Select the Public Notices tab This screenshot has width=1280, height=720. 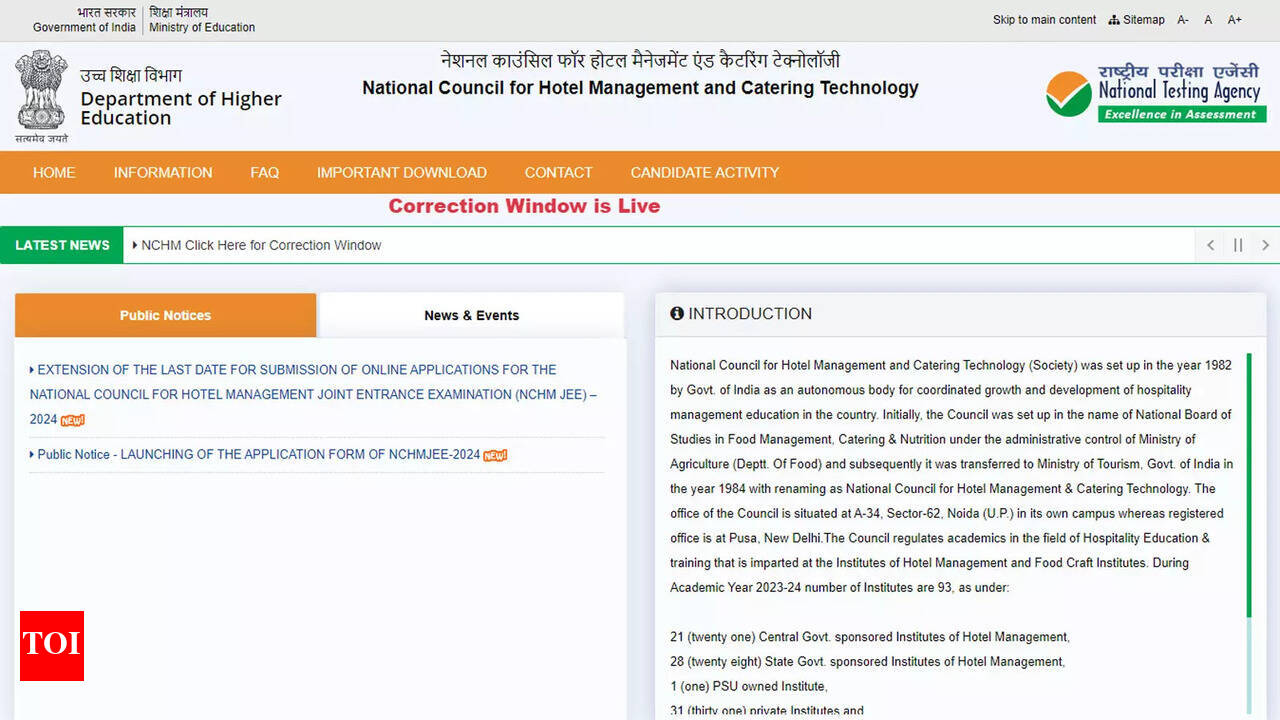(166, 315)
